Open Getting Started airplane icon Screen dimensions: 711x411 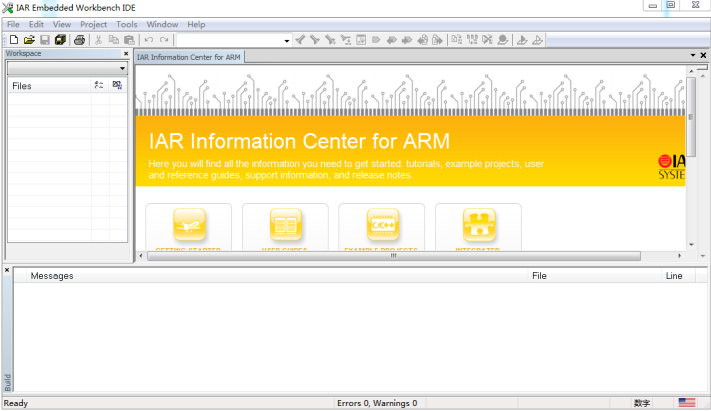(x=189, y=225)
